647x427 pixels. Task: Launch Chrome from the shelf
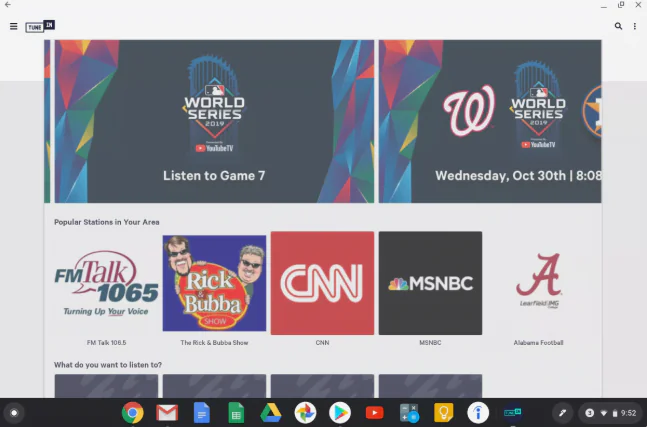132,413
